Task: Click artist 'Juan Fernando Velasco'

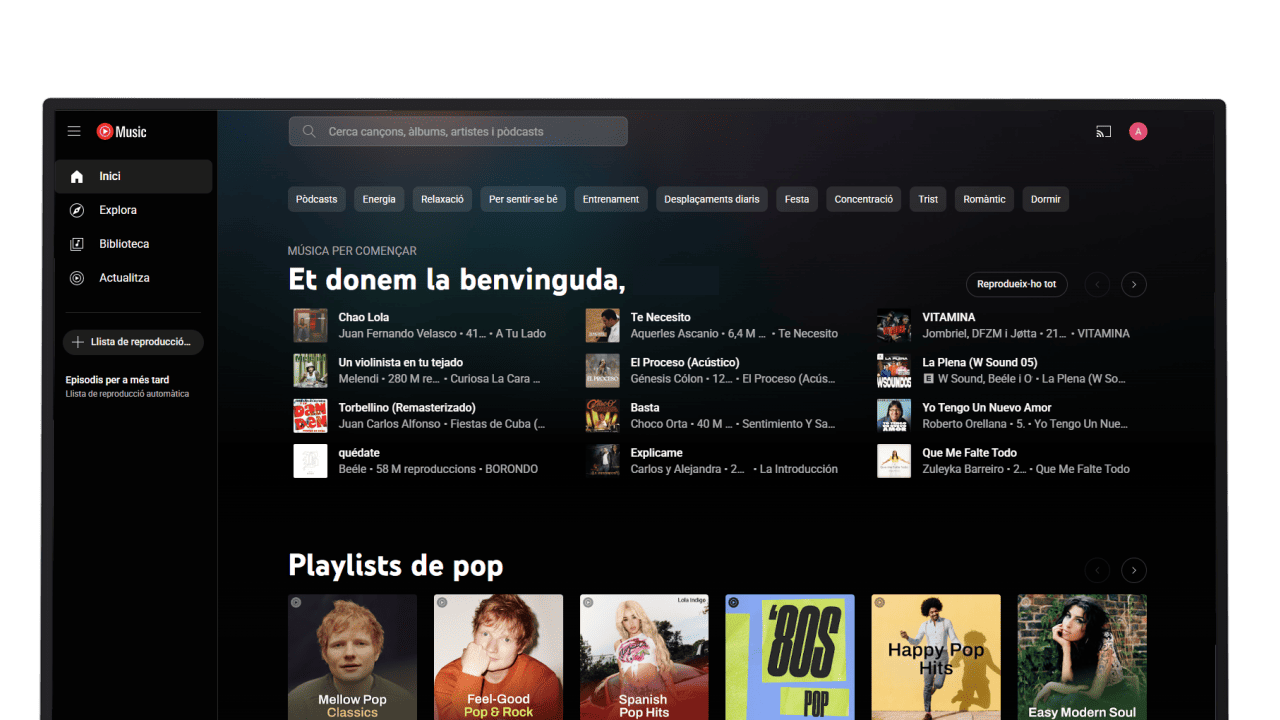Action: (x=397, y=334)
